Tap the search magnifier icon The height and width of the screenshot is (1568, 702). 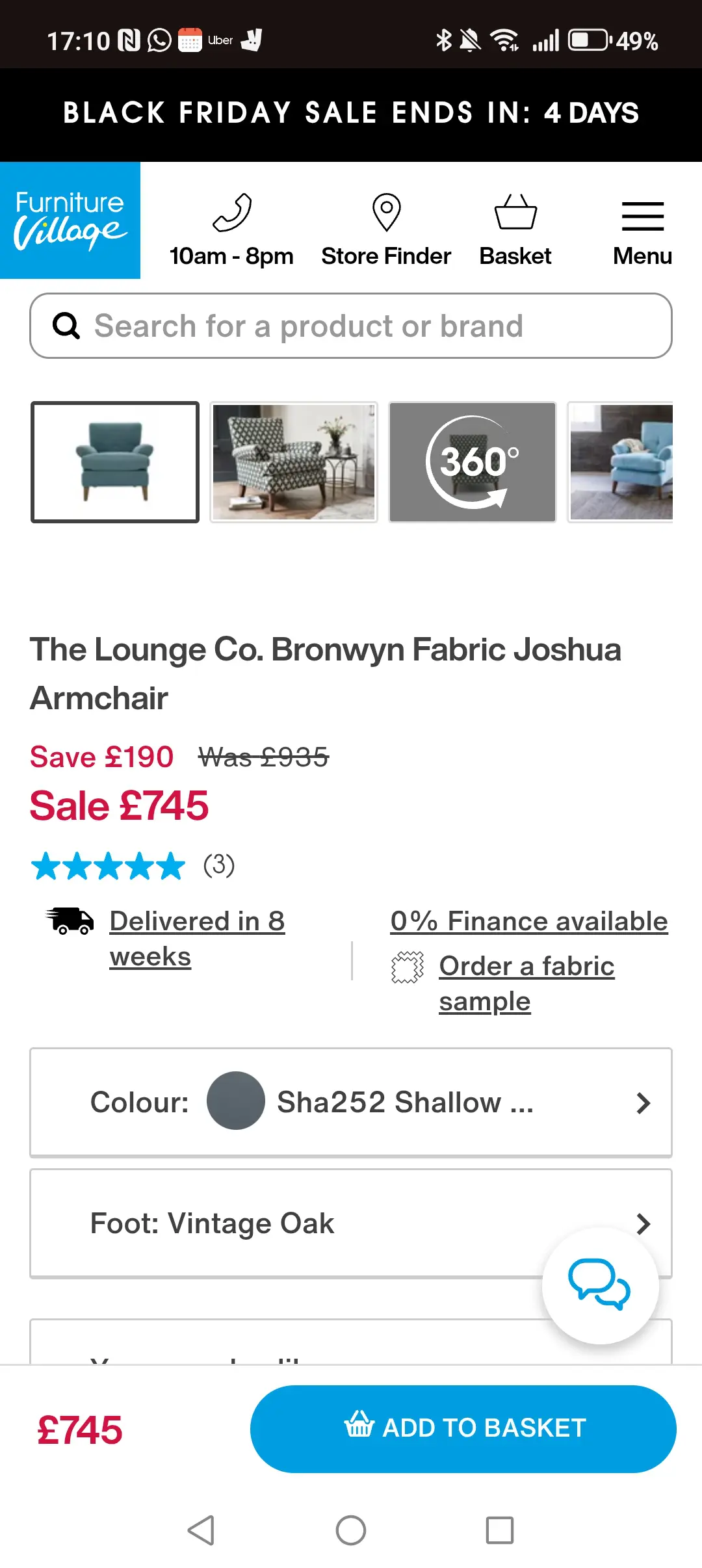[x=66, y=326]
